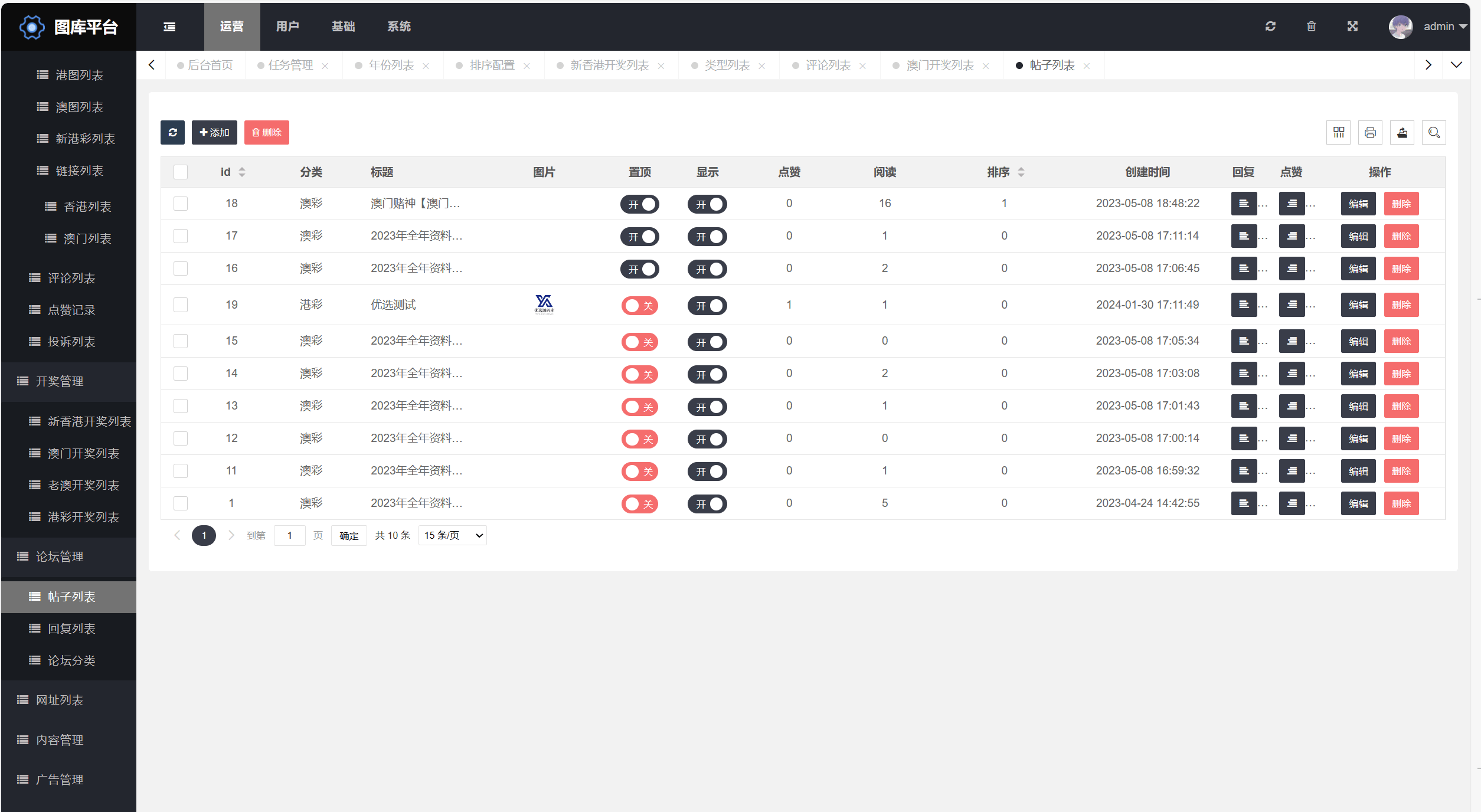Open the 点赞 icon for post id 17
1481x812 pixels.
click(x=1292, y=236)
